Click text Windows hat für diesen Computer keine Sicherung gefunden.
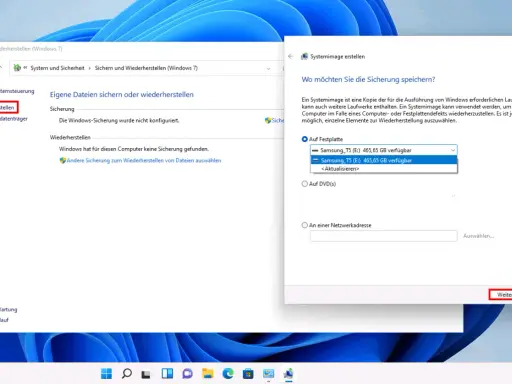Viewport: 512px width, 384px height. pos(134,149)
